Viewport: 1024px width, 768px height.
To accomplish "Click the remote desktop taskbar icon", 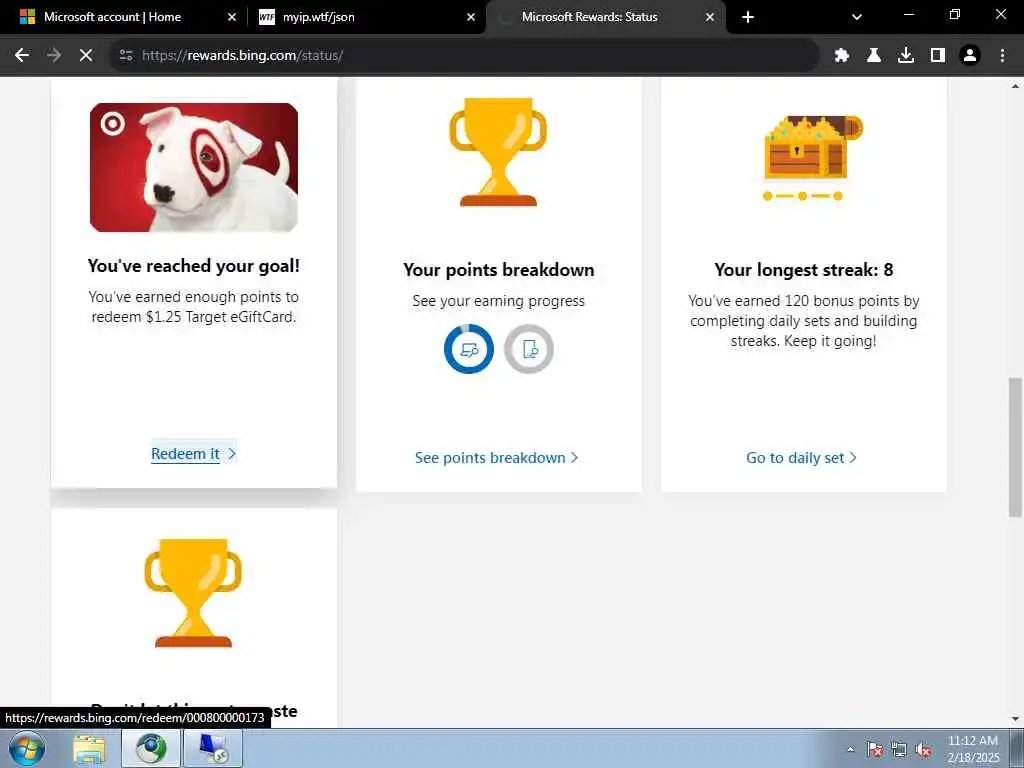I will (213, 748).
